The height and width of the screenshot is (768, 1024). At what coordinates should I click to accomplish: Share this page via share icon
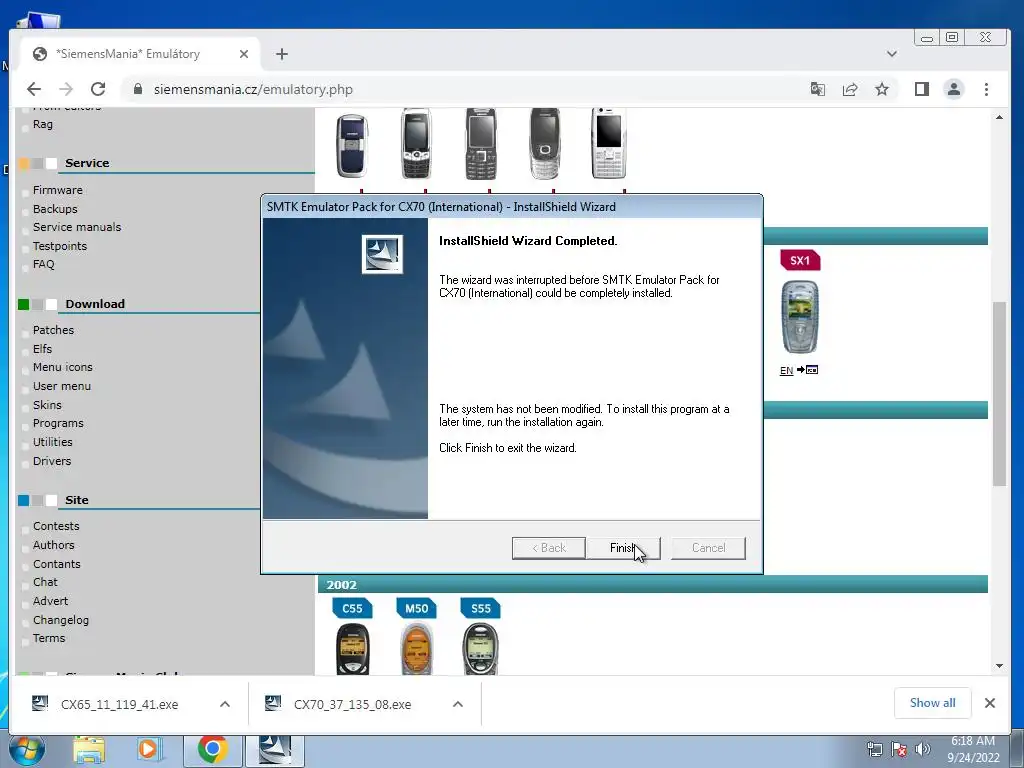tap(850, 89)
